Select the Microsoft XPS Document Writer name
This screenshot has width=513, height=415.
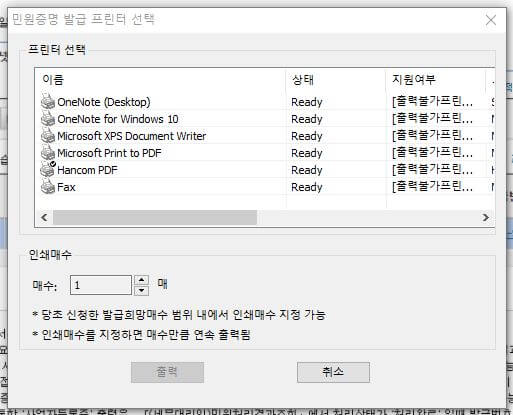pos(132,136)
